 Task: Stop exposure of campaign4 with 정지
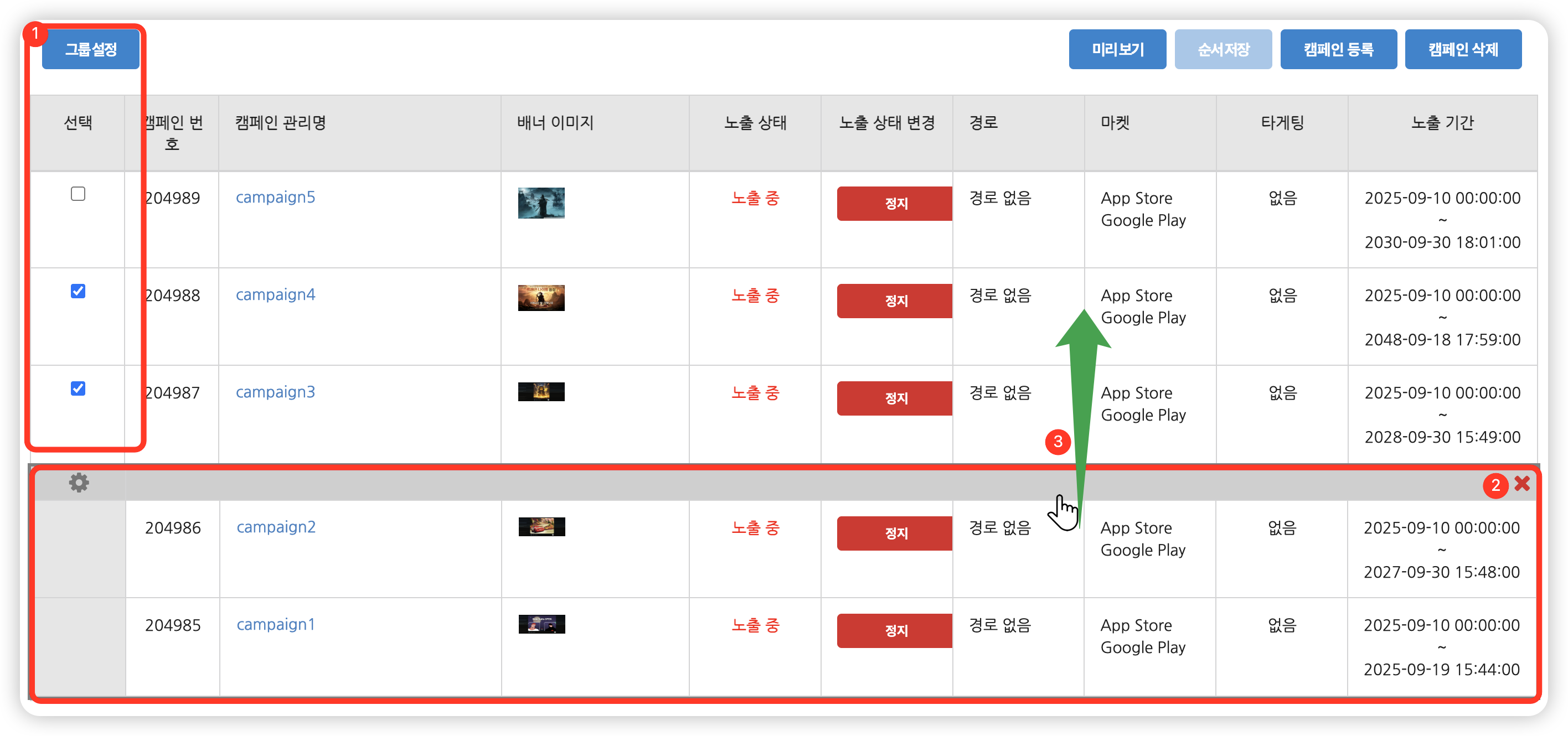click(x=895, y=301)
